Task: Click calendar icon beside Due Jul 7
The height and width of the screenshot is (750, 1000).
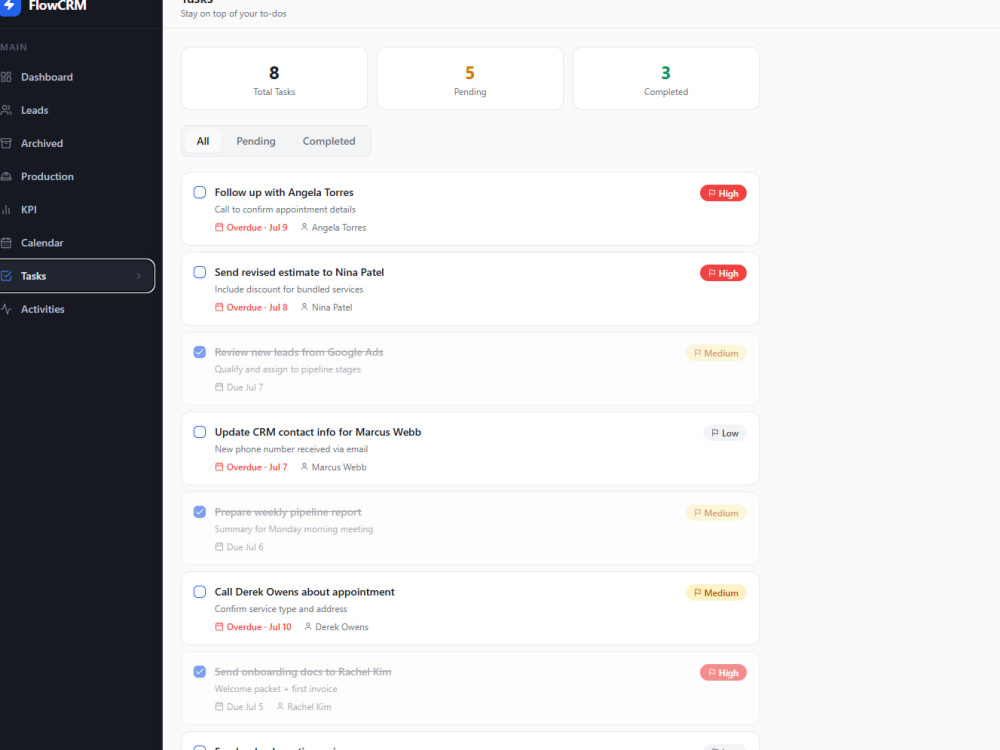Action: pos(219,386)
